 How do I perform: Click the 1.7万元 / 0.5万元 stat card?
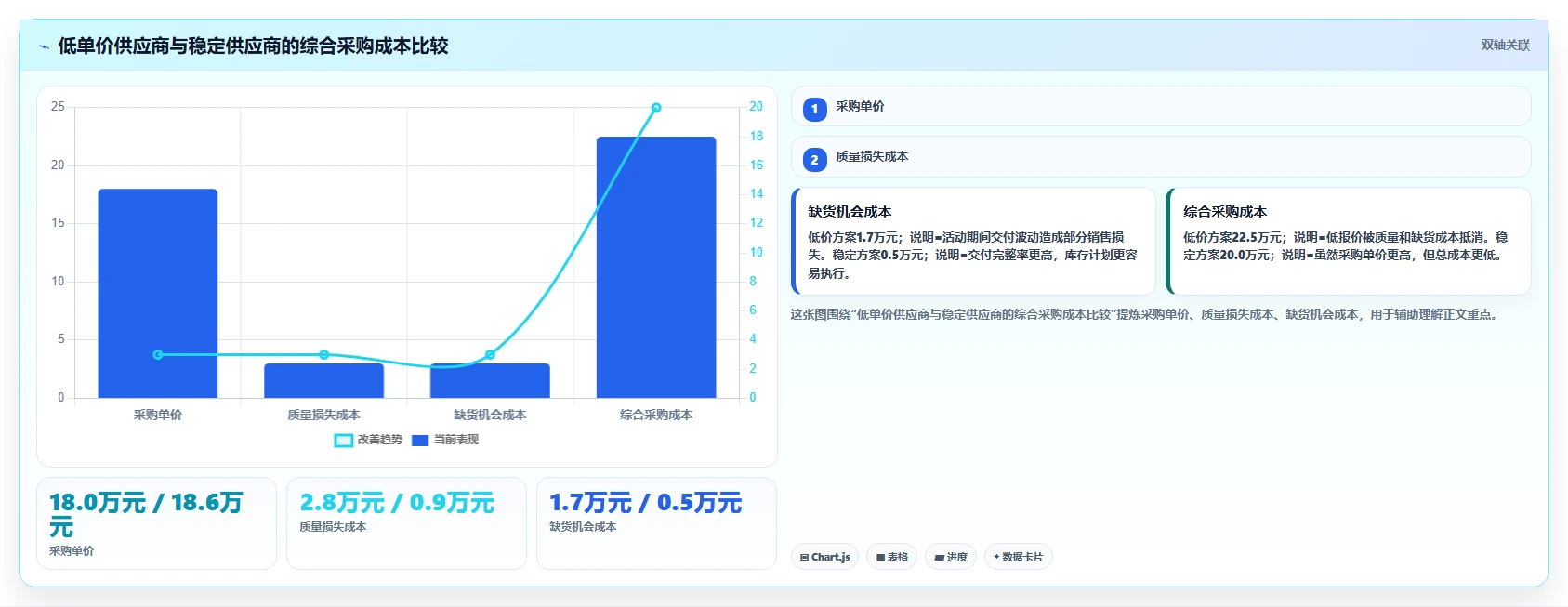(656, 523)
